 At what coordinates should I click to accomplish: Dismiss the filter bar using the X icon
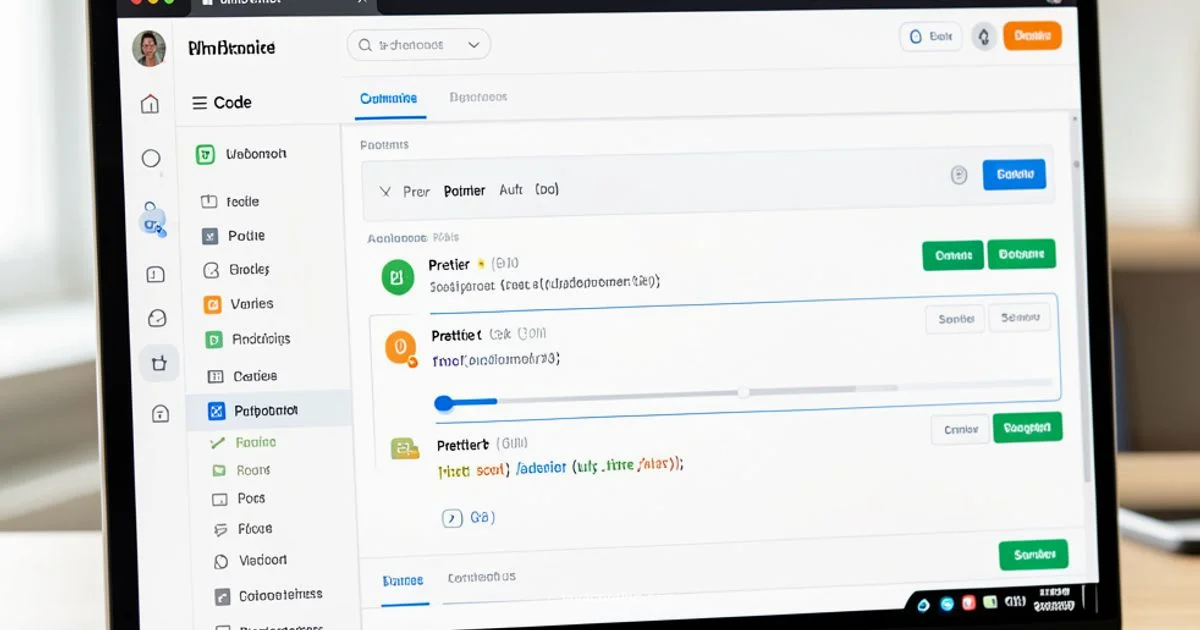385,191
